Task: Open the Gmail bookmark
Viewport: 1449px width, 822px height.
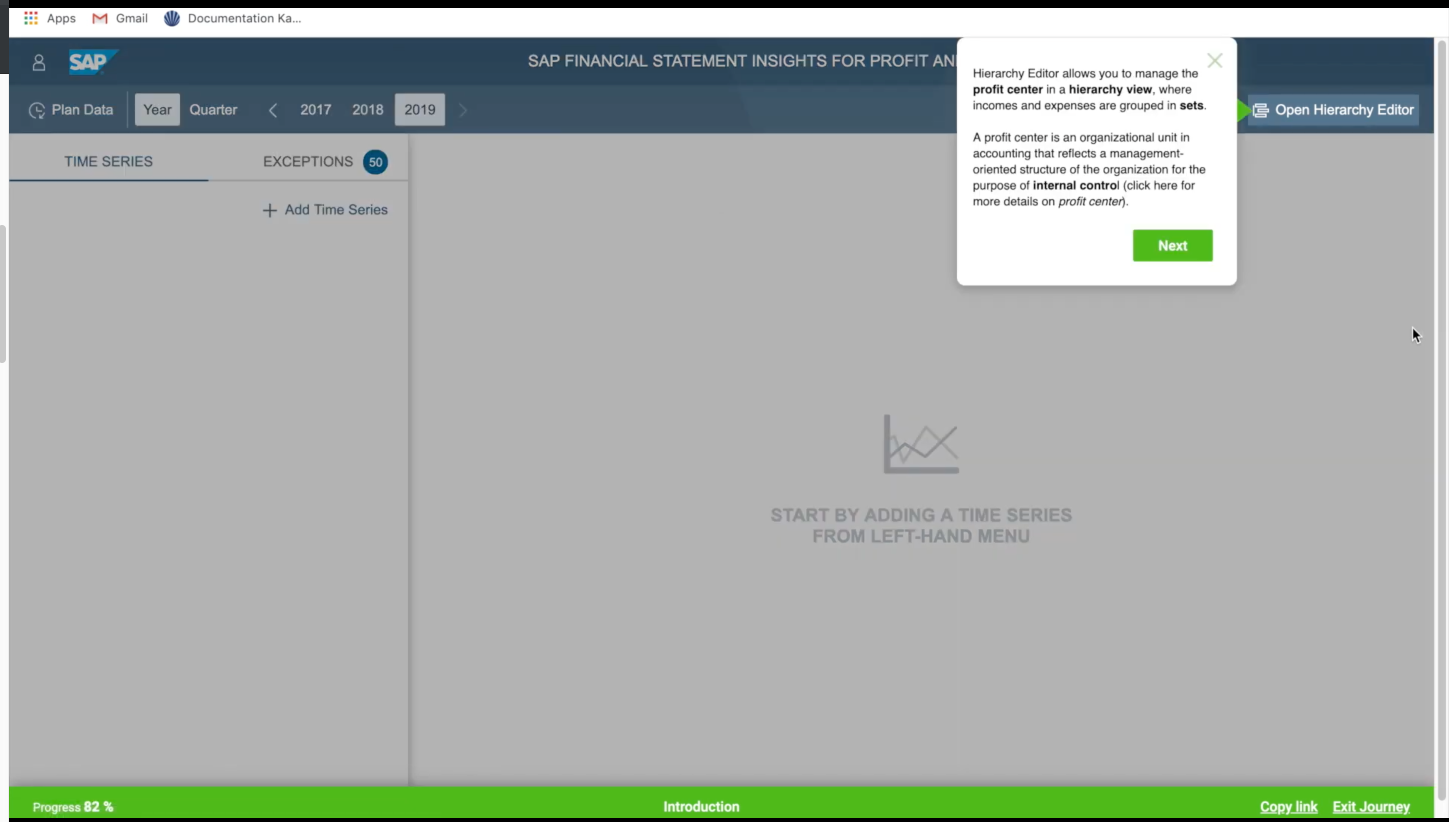Action: point(120,18)
